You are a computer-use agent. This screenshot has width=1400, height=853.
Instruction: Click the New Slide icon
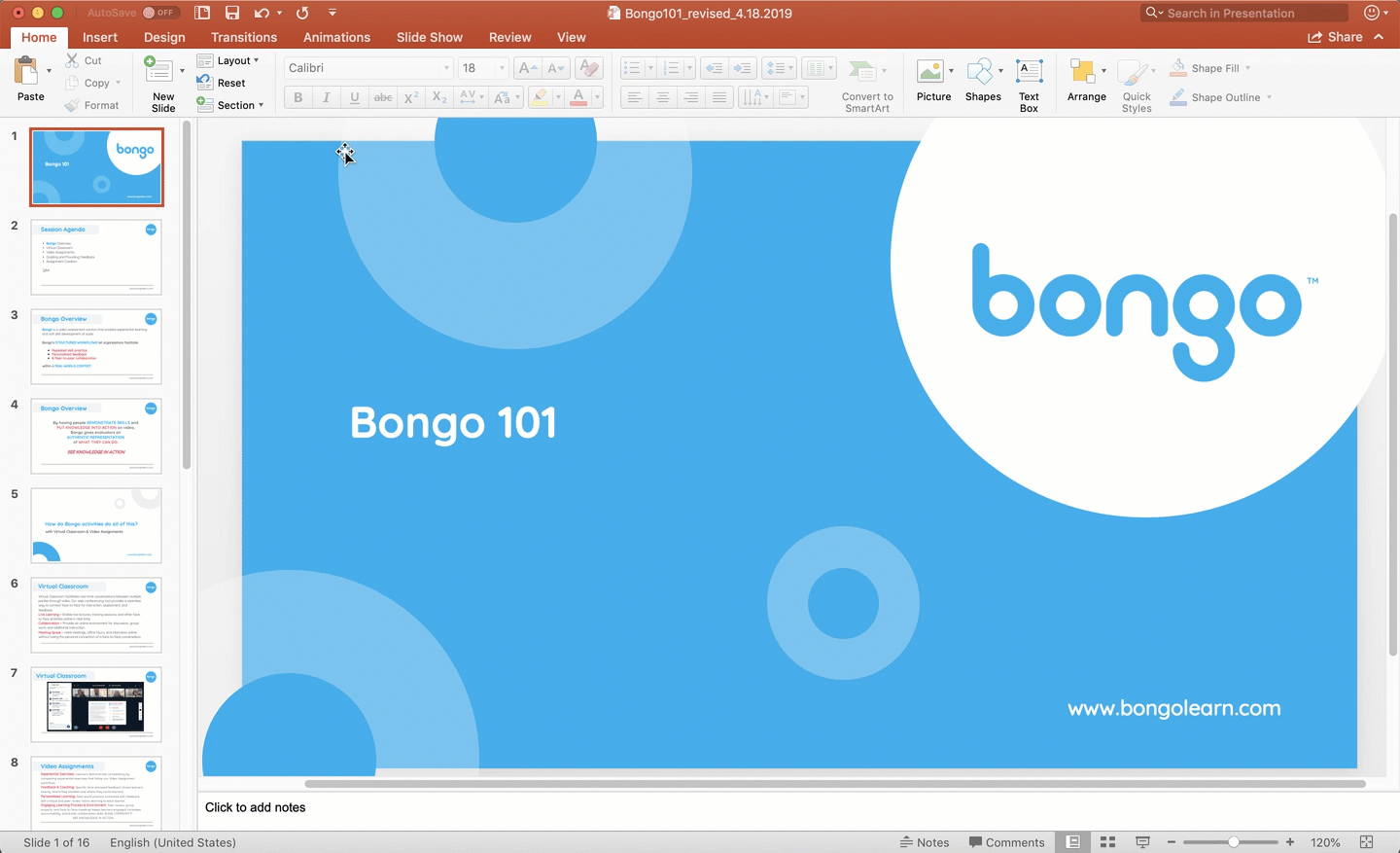pos(158,72)
